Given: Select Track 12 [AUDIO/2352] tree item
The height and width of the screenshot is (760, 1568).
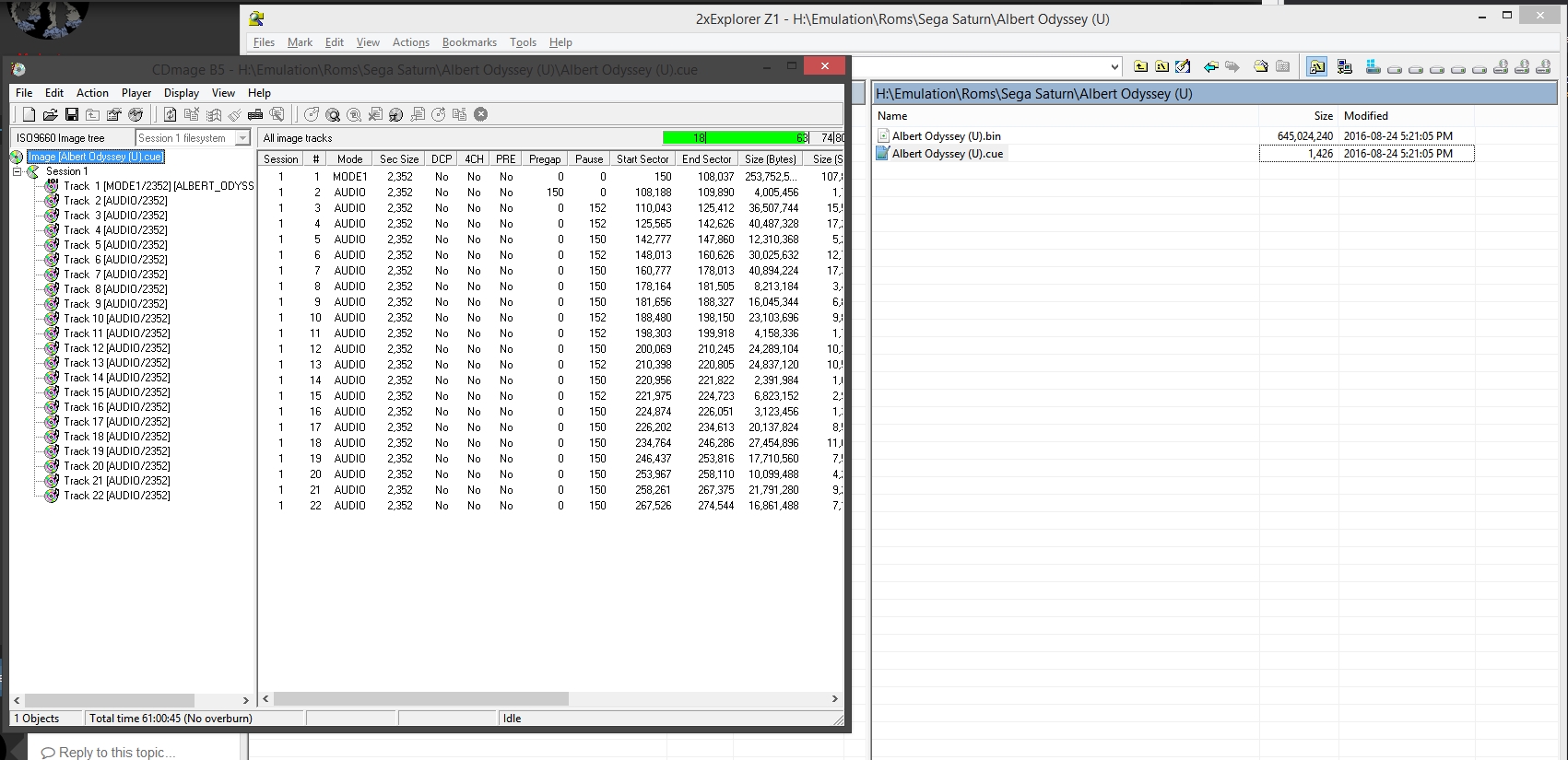Looking at the screenshot, I should 117,348.
